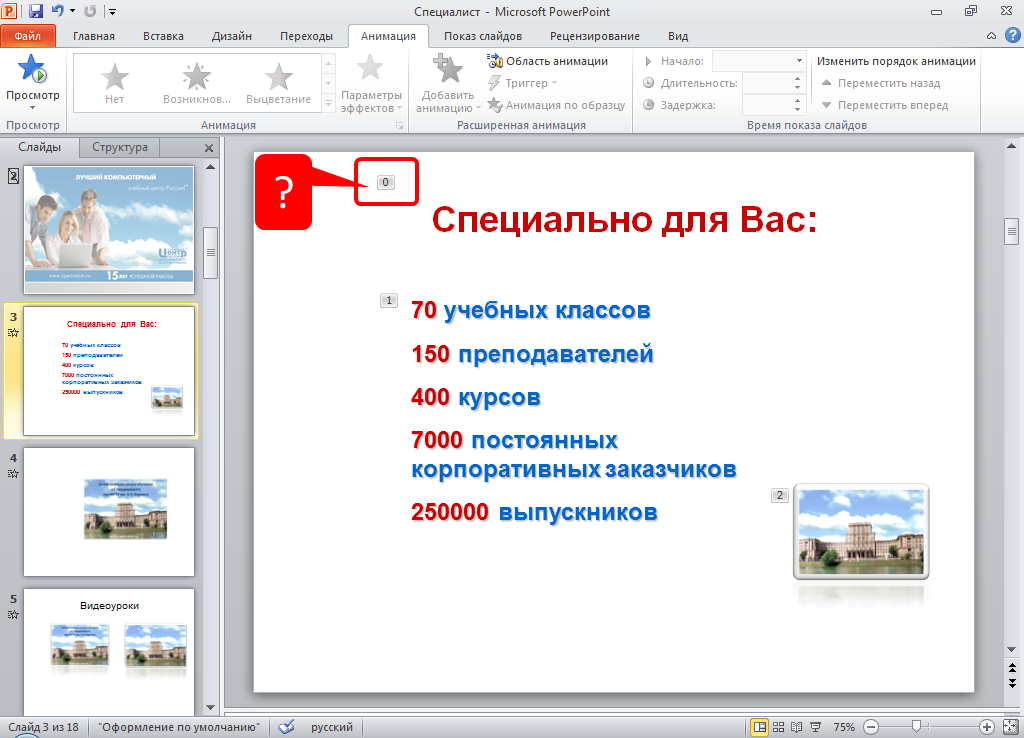Open the Начало dropdown list
The image size is (1024, 738).
pos(799,61)
